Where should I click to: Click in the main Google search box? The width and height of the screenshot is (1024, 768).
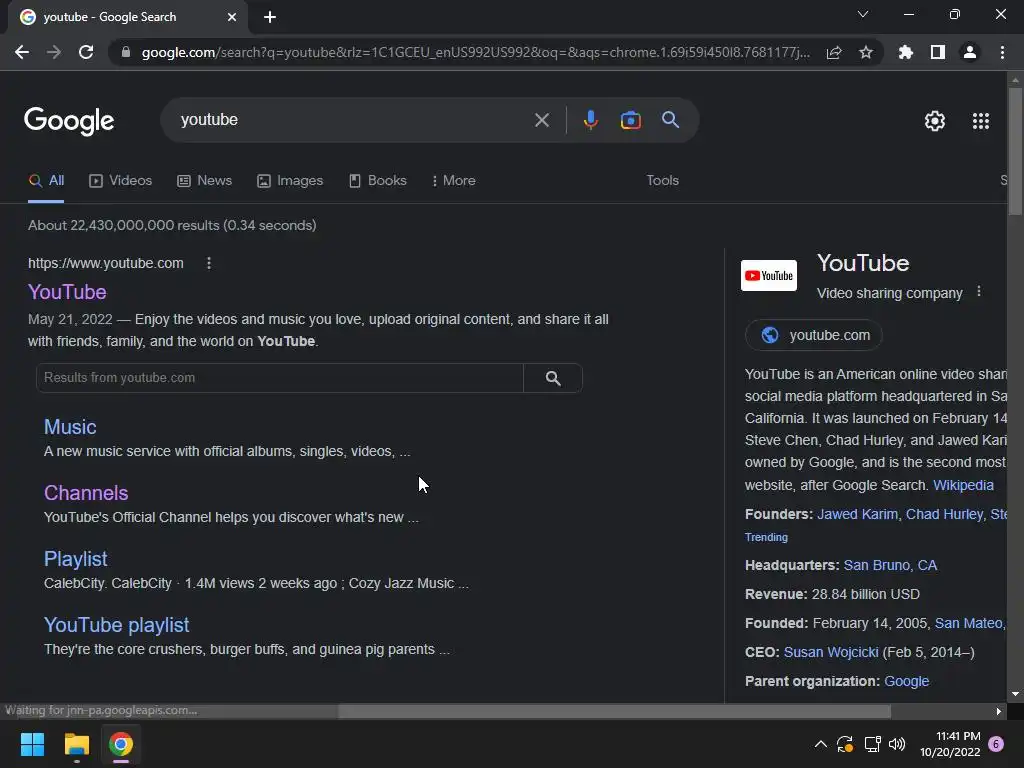click(353, 120)
